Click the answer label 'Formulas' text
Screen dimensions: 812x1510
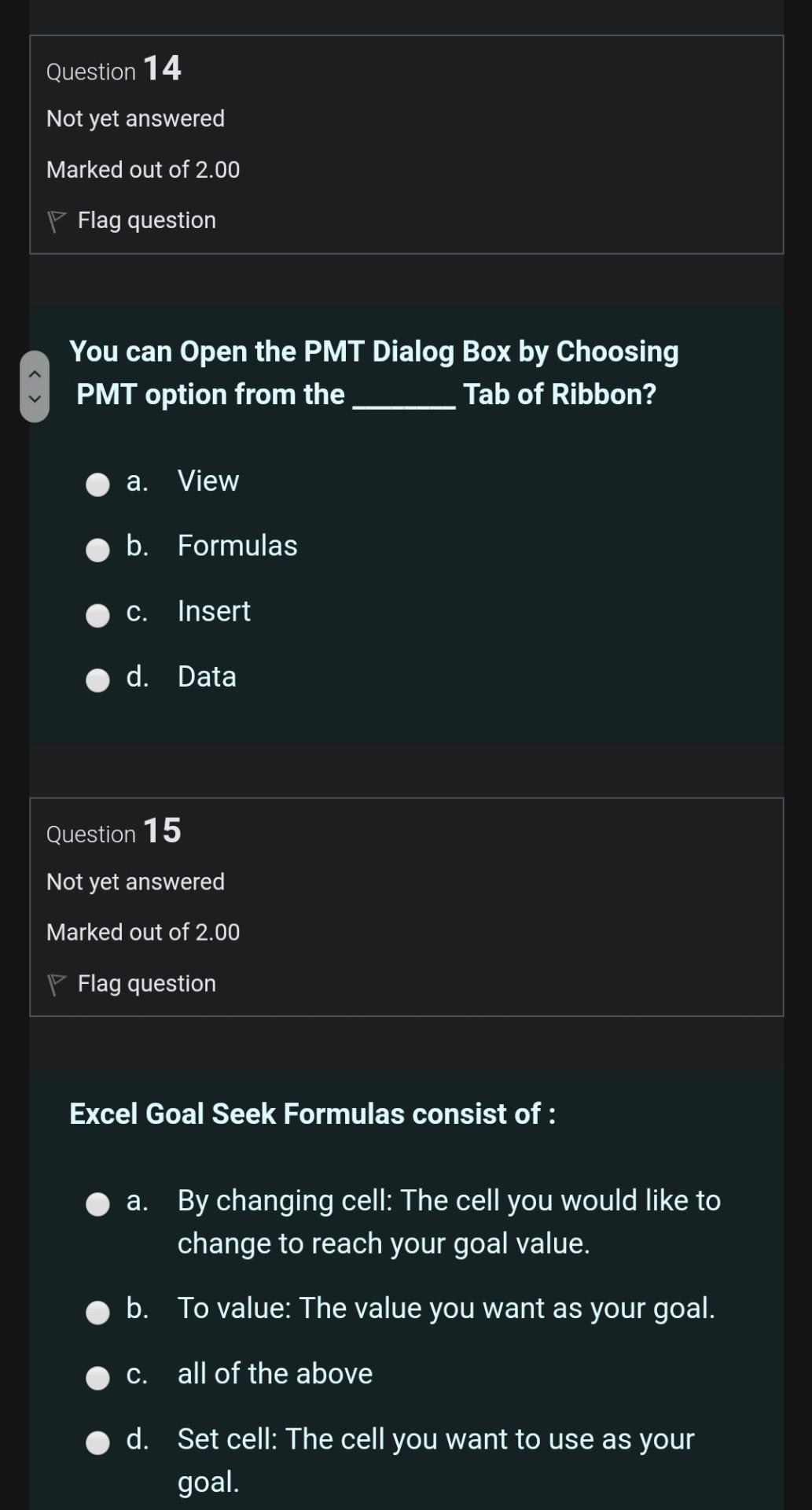pos(237,545)
